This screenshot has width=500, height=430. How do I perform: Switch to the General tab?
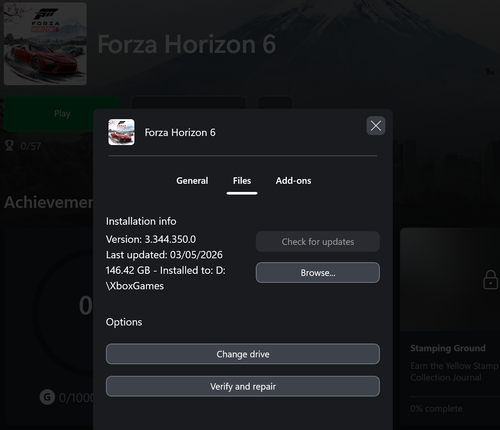[192, 181]
